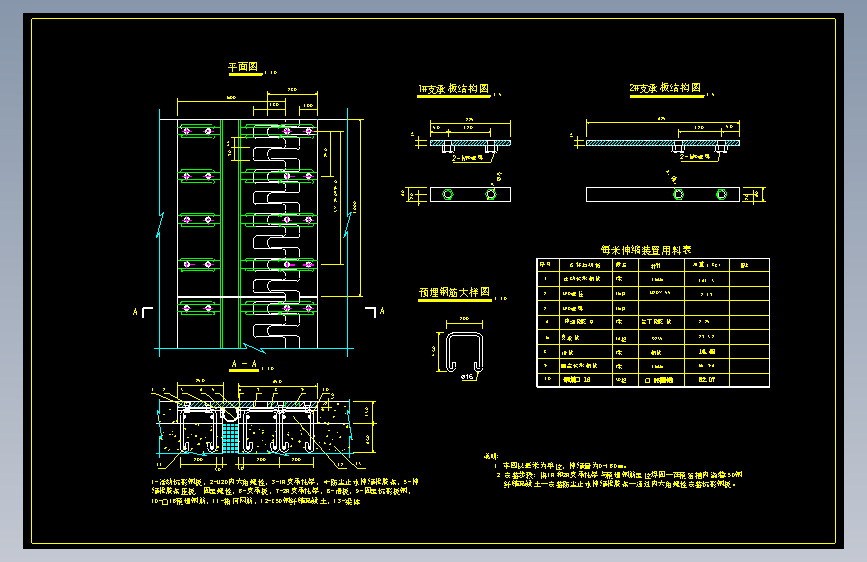Click the 平面图 plan view title
The width and height of the screenshot is (867, 562).
(x=243, y=67)
